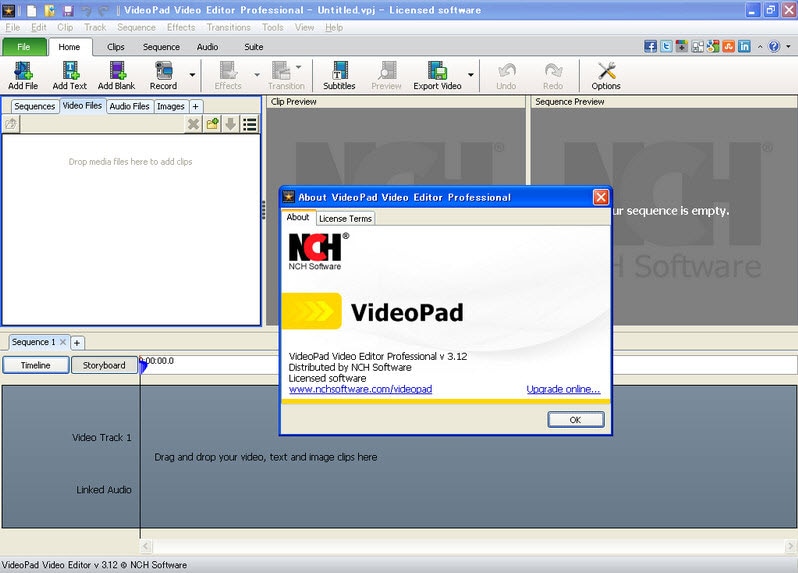The image size is (798, 573).
Task: Open the Clip menu
Action: click(x=65, y=27)
